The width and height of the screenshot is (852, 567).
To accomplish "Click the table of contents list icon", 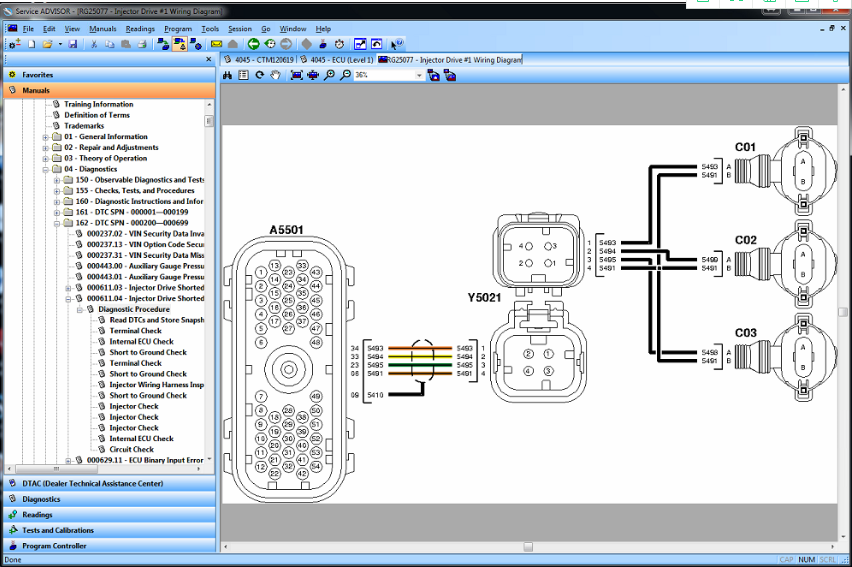I will 243,75.
